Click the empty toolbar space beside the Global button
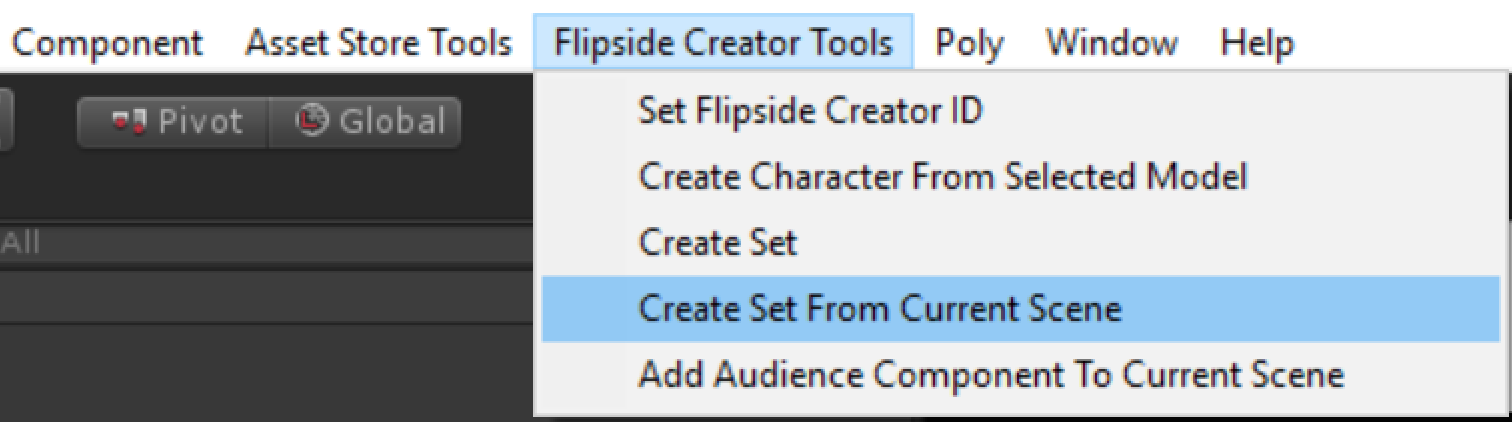This screenshot has height=422, width=1512. pos(498,122)
